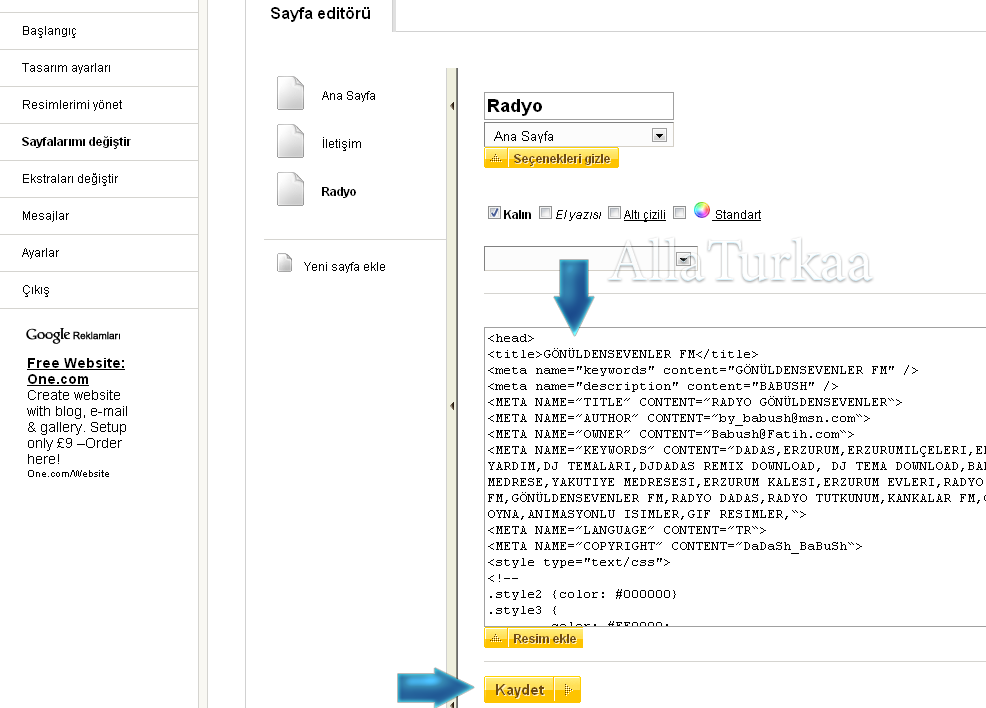Click the Yeni sayfa ekle page icon
The image size is (986, 708).
[285, 266]
